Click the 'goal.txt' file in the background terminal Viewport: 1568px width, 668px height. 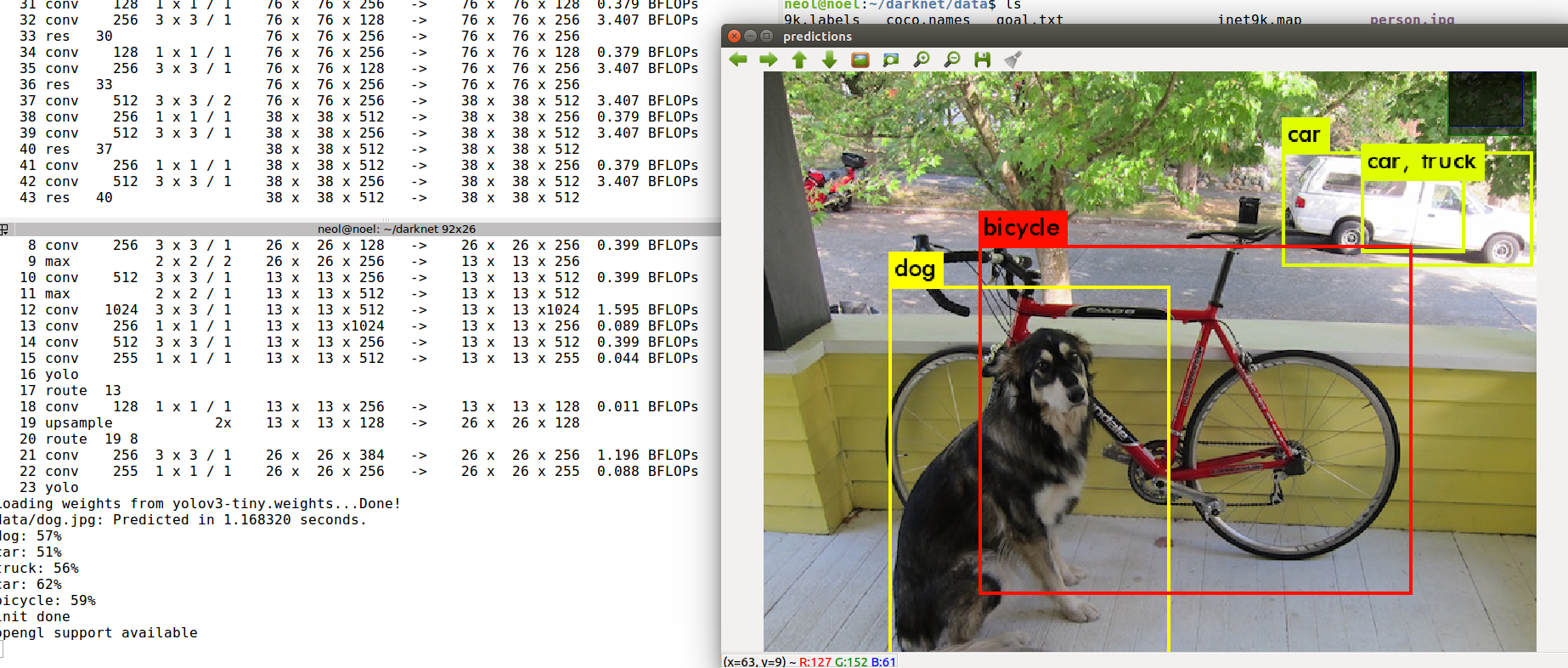tap(1030, 20)
